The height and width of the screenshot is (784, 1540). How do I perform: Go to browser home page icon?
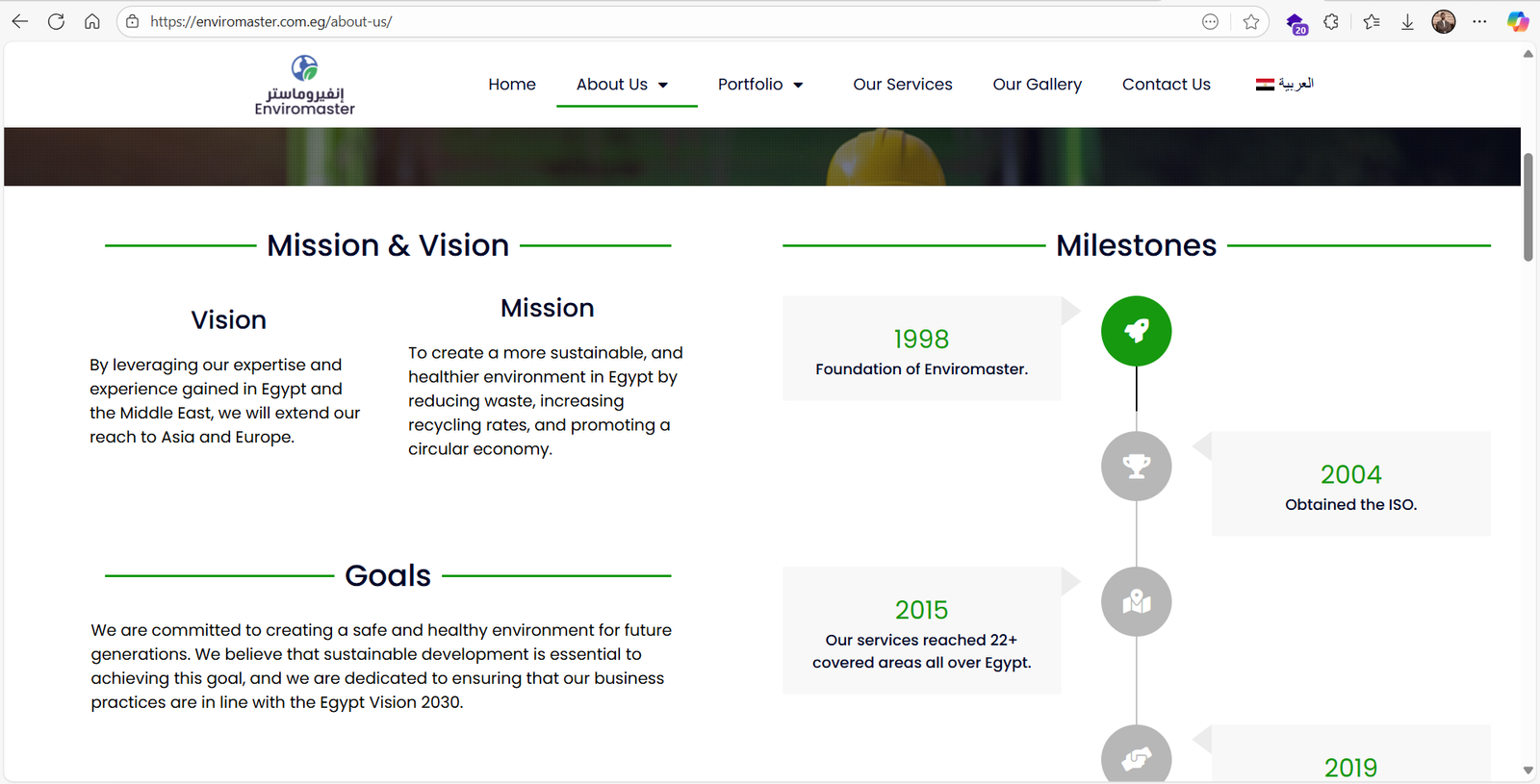[x=92, y=21]
